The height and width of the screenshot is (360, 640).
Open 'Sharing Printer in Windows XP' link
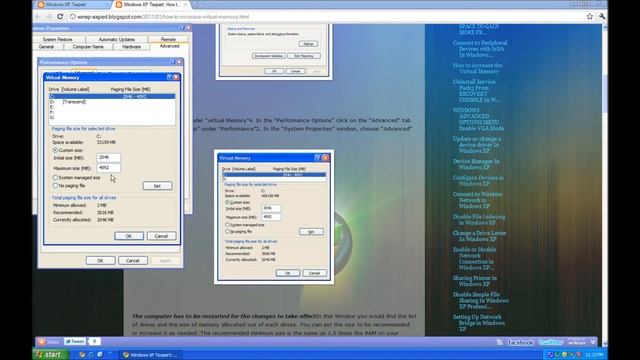click(474, 281)
